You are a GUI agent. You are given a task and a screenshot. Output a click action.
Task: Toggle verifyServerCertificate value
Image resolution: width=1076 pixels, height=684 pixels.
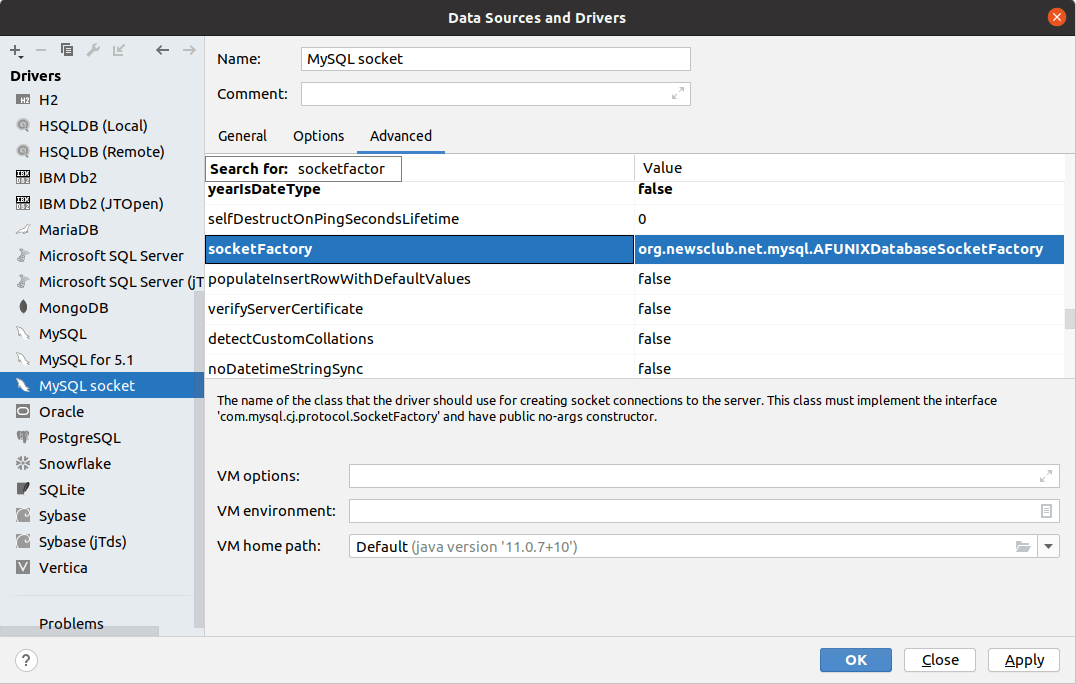click(x=656, y=309)
